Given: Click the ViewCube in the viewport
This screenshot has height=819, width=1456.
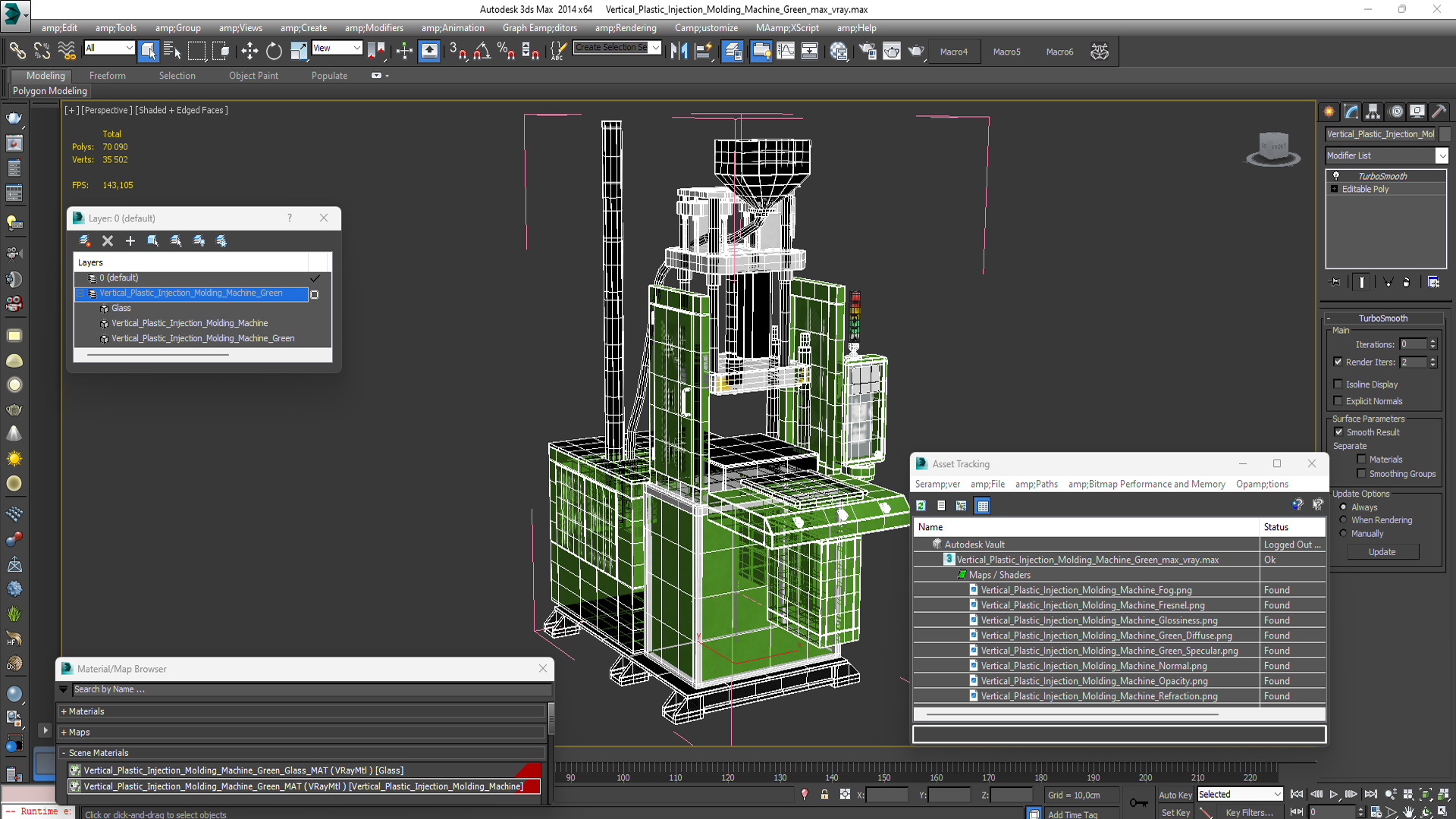Looking at the screenshot, I should tap(1273, 148).
